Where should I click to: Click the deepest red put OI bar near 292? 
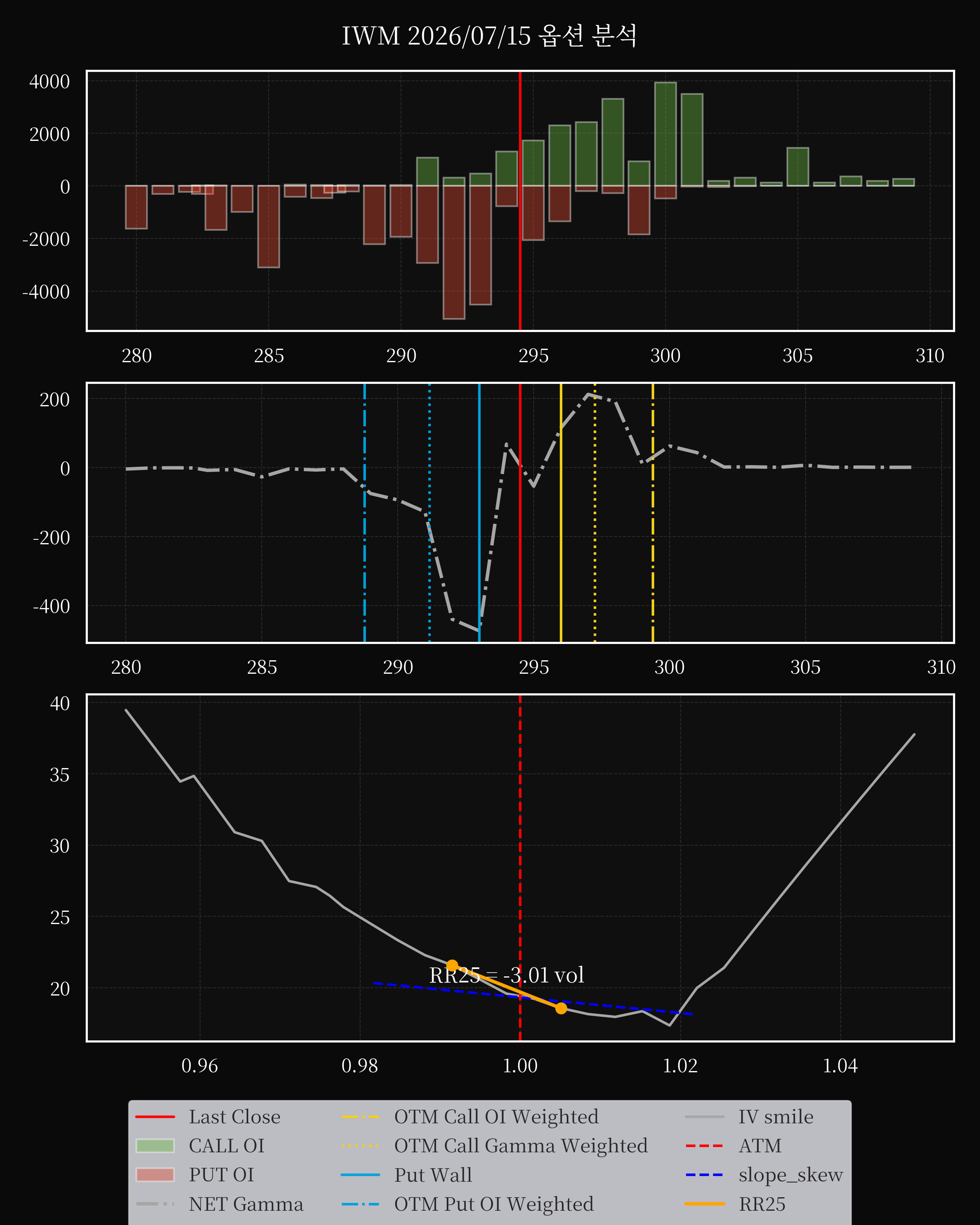454,252
